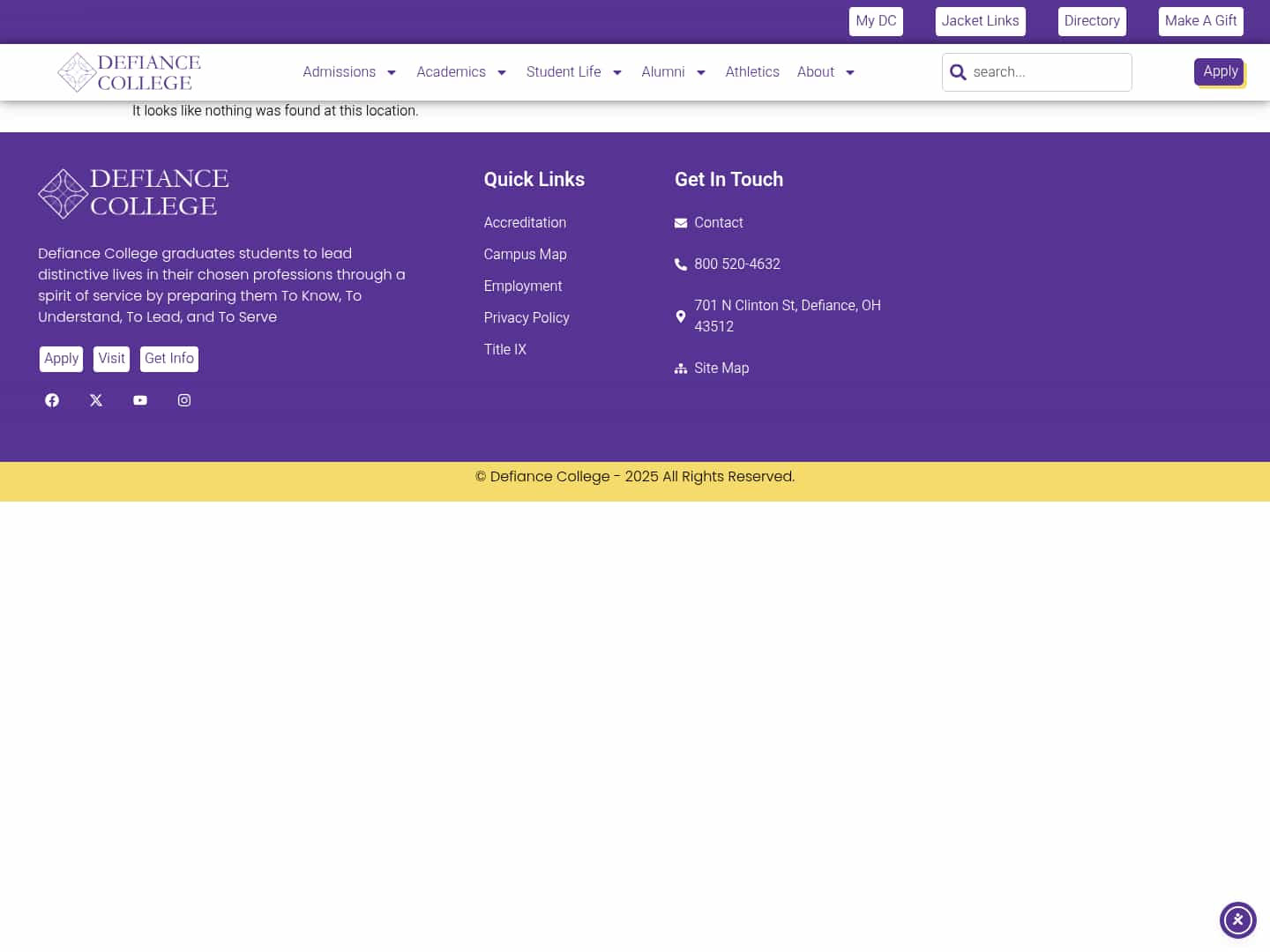Click the envelope icon beside Contact
The height and width of the screenshot is (952, 1270).
[x=681, y=223]
